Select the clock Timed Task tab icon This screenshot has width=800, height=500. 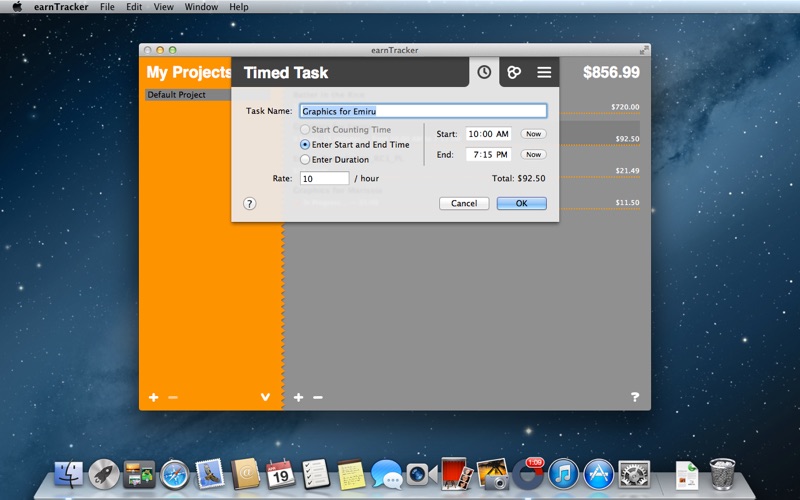[484, 72]
